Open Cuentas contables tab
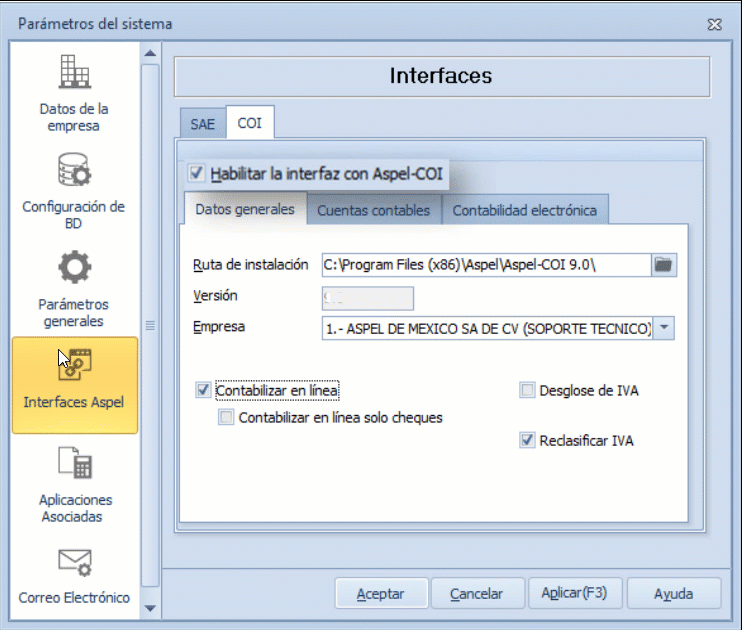Image resolution: width=742 pixels, height=630 pixels. (373, 210)
